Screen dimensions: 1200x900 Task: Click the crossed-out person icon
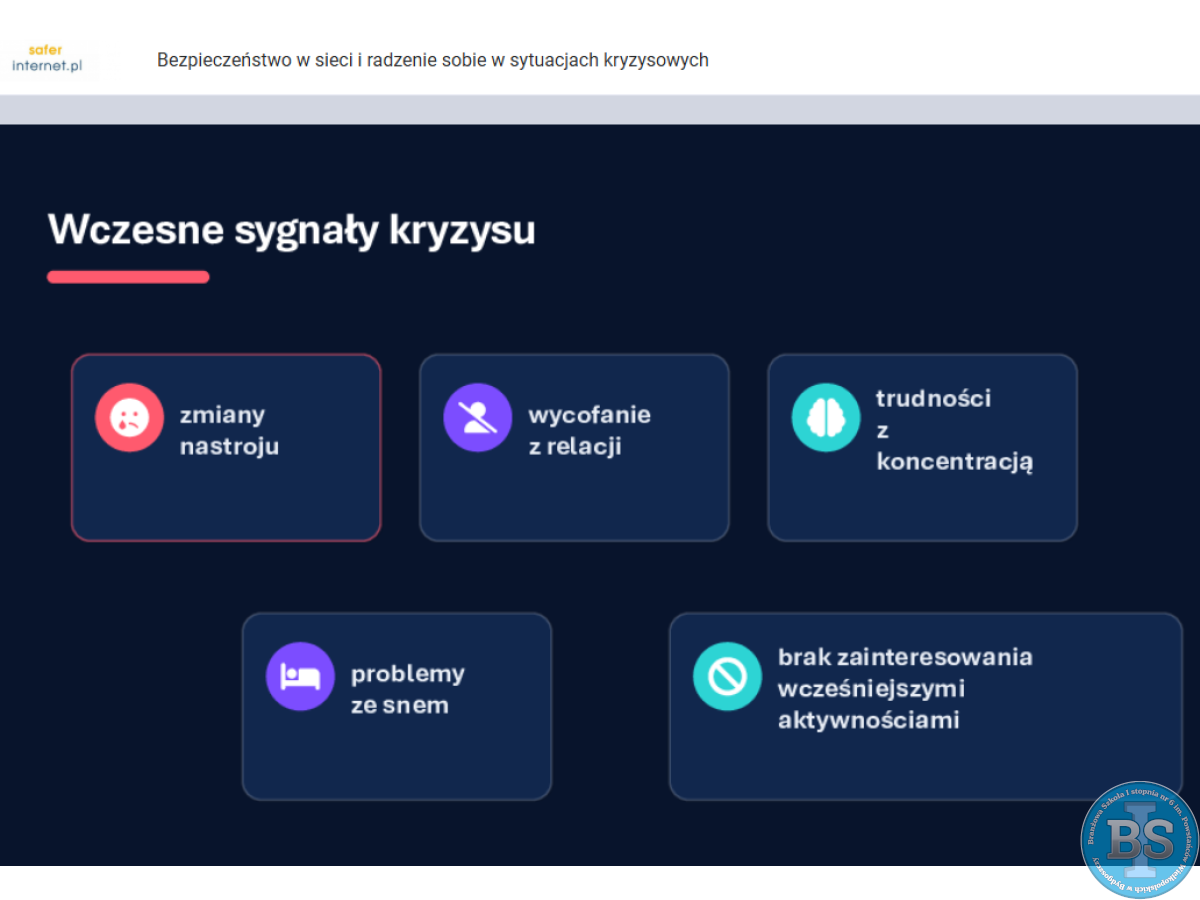(477, 417)
